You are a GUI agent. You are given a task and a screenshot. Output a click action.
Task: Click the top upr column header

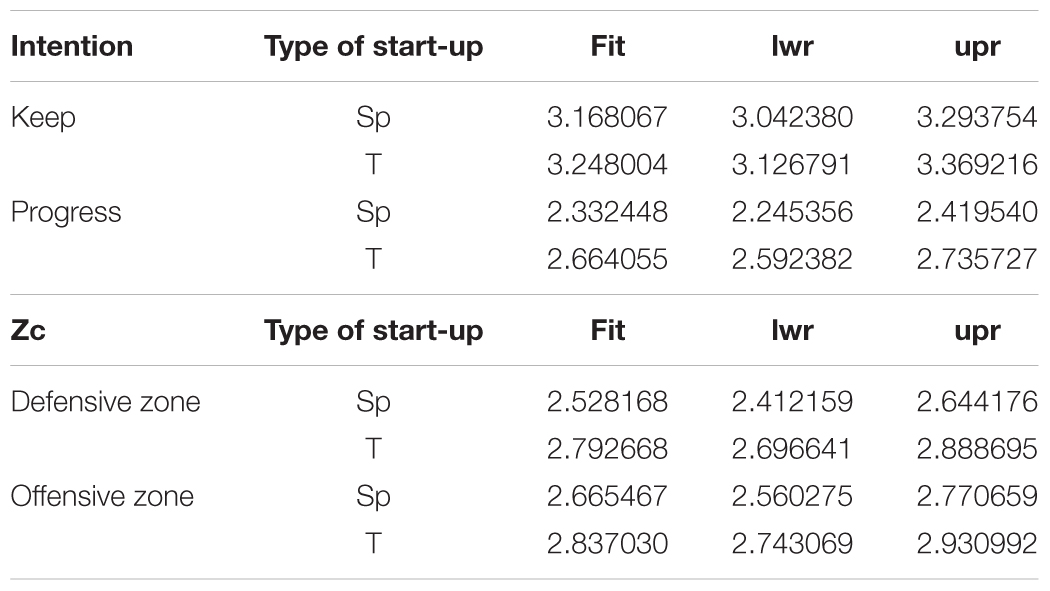978,48
